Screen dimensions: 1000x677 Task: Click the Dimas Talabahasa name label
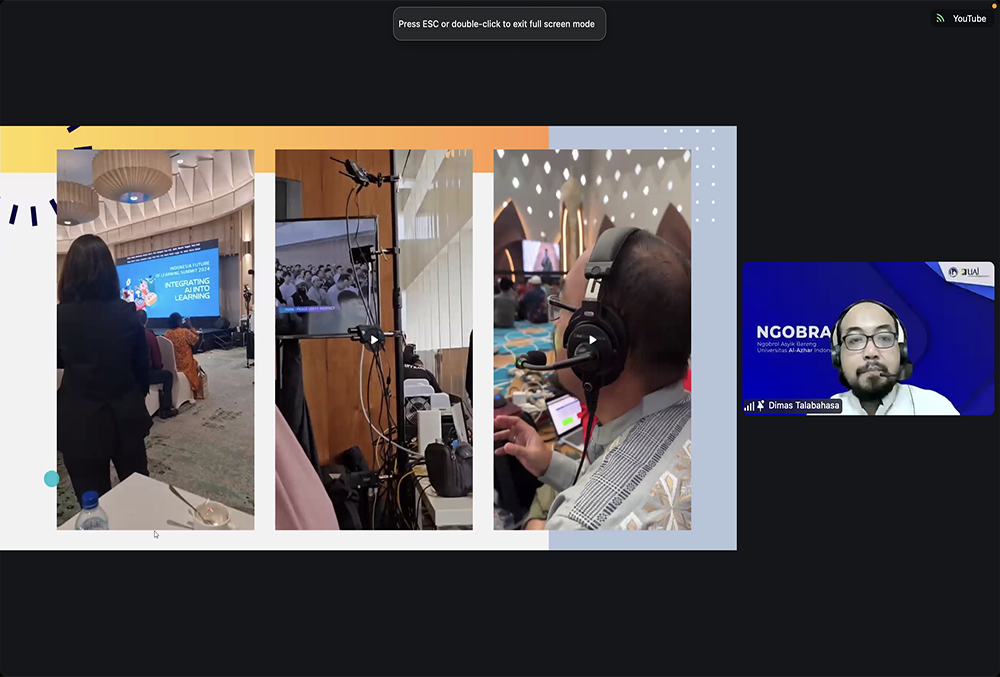pyautogui.click(x=803, y=406)
